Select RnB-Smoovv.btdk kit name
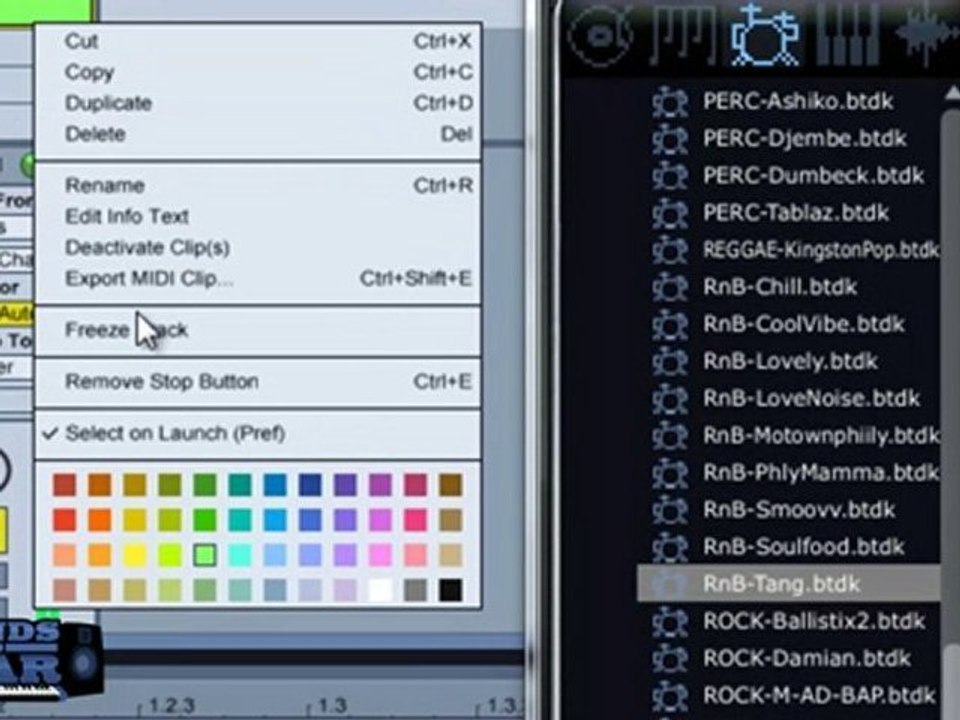The width and height of the screenshot is (960, 720). click(x=799, y=510)
